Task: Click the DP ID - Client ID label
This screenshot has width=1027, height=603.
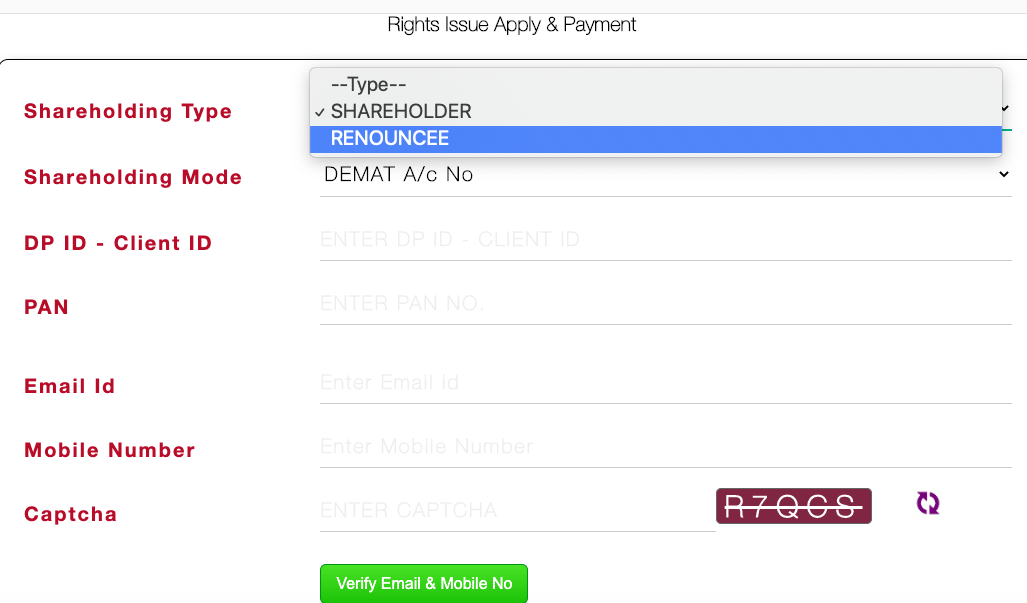Action: point(118,243)
